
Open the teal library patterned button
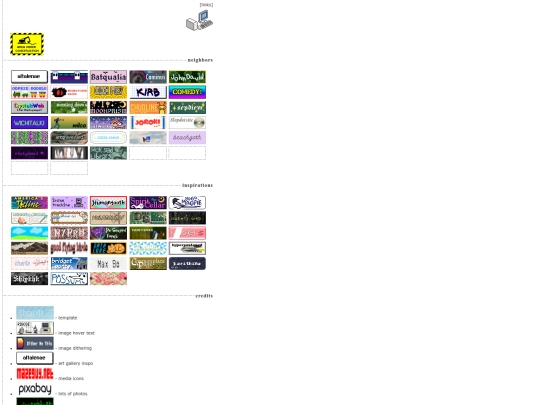pyautogui.click(x=108, y=153)
